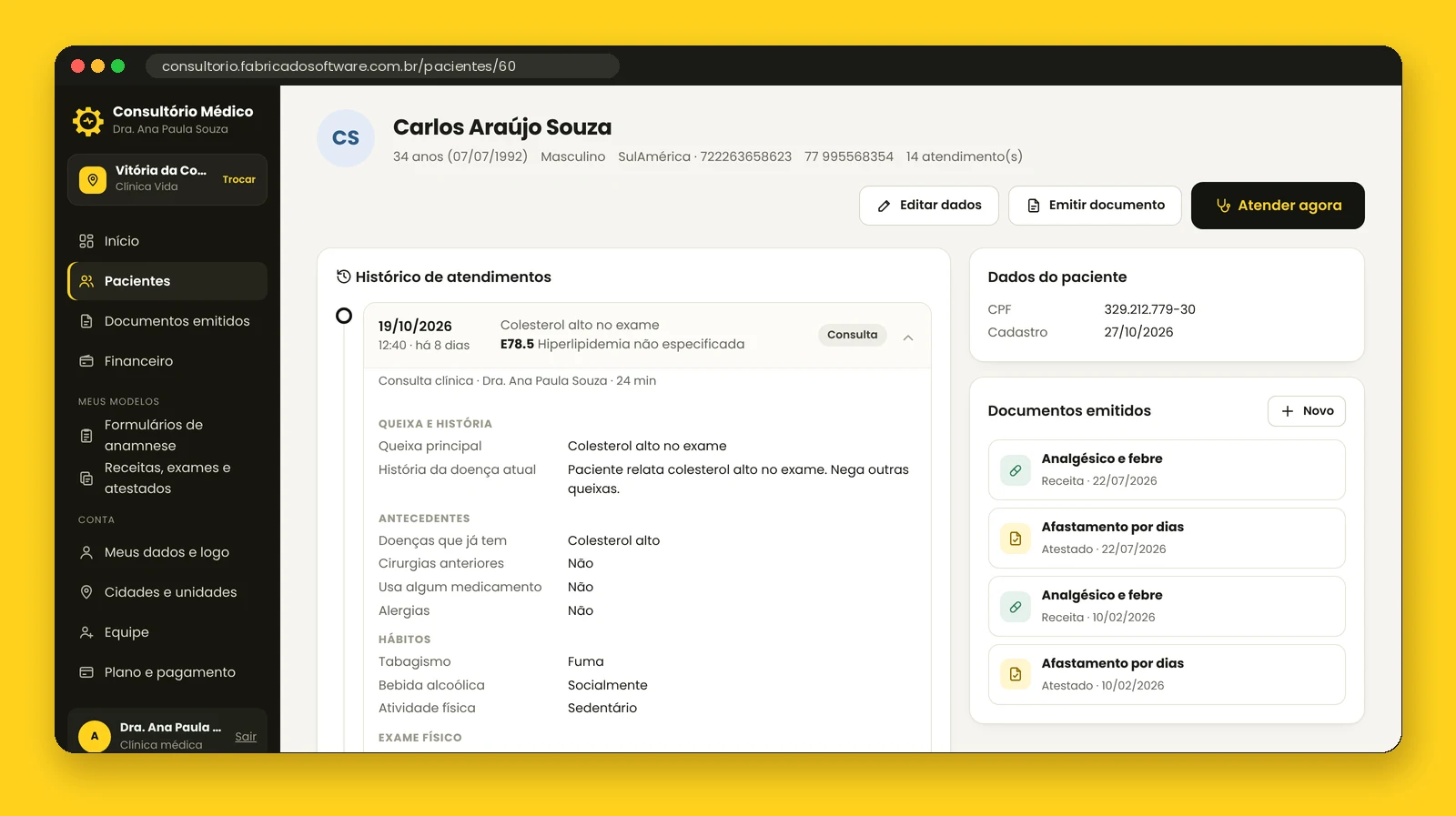The height and width of the screenshot is (816, 1456).
Task: Start appointment with Atender agora
Action: 1278,206
